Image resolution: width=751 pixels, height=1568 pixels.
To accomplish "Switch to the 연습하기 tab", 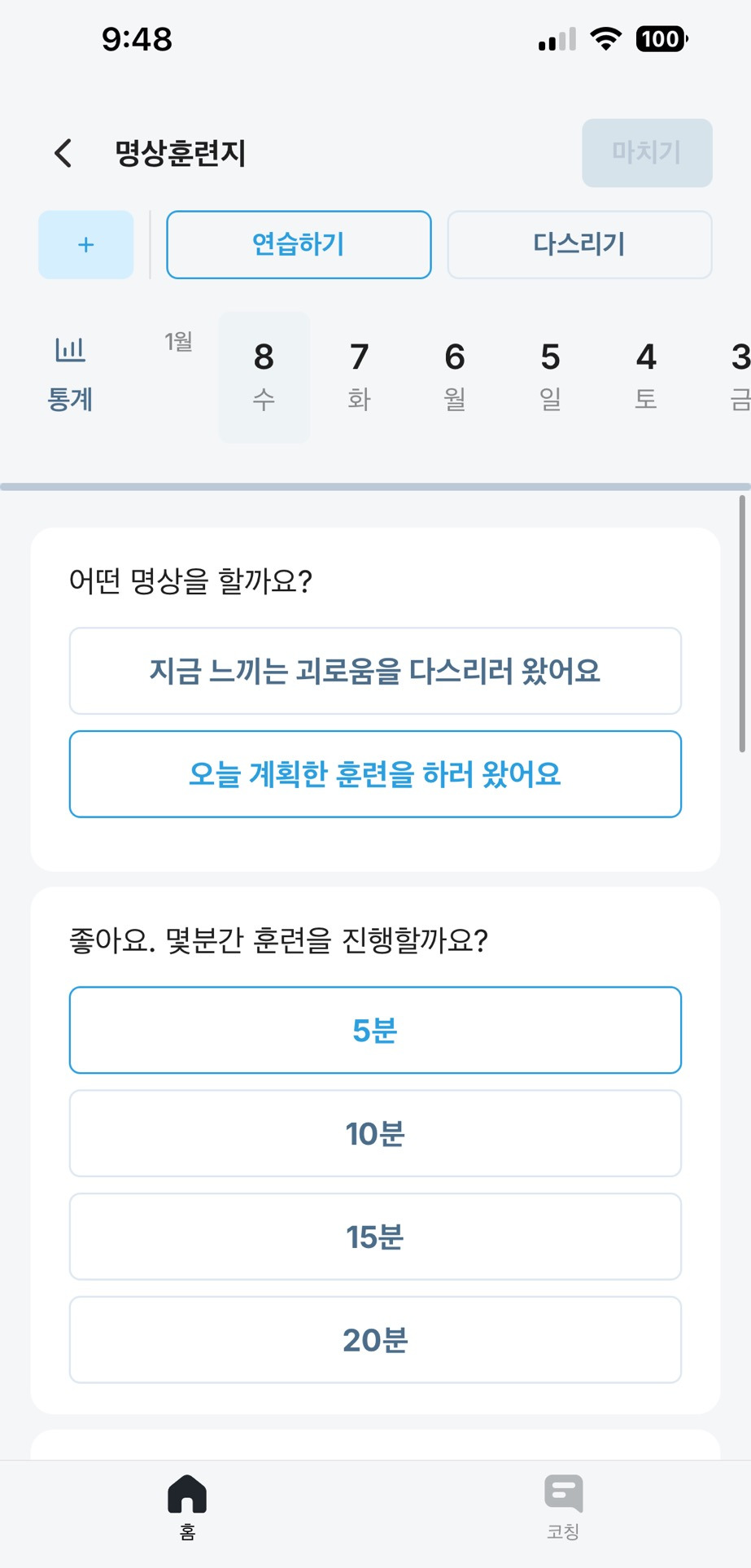I will point(299,245).
